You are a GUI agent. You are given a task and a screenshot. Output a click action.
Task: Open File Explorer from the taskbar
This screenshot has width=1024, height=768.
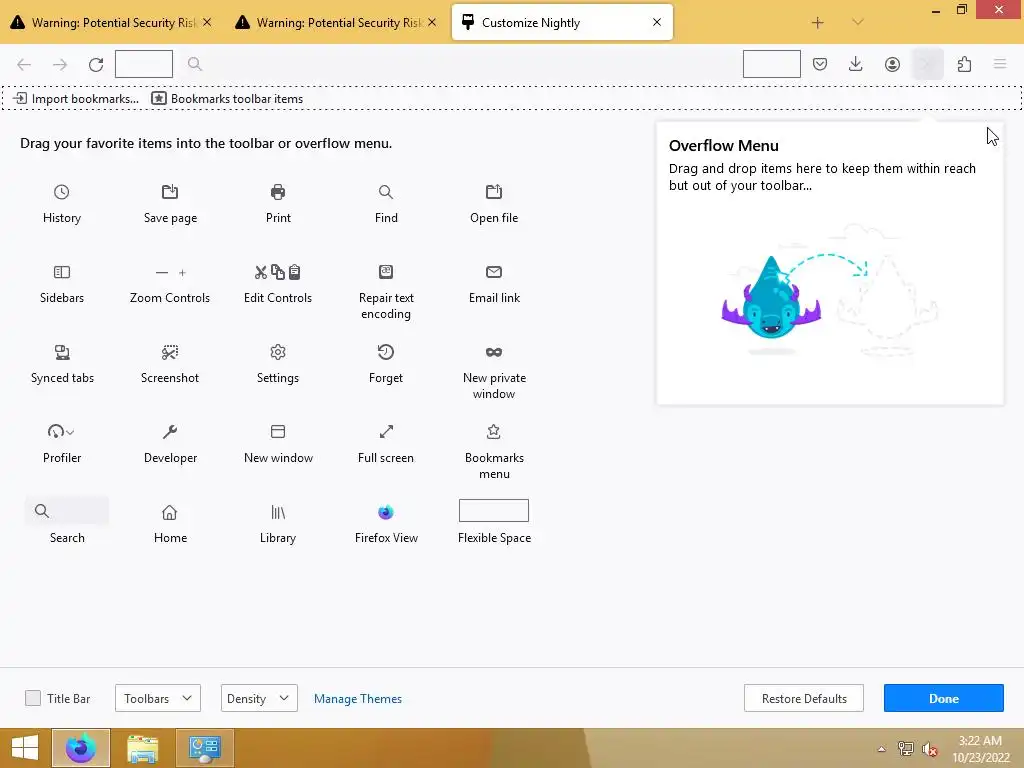pyautogui.click(x=143, y=748)
